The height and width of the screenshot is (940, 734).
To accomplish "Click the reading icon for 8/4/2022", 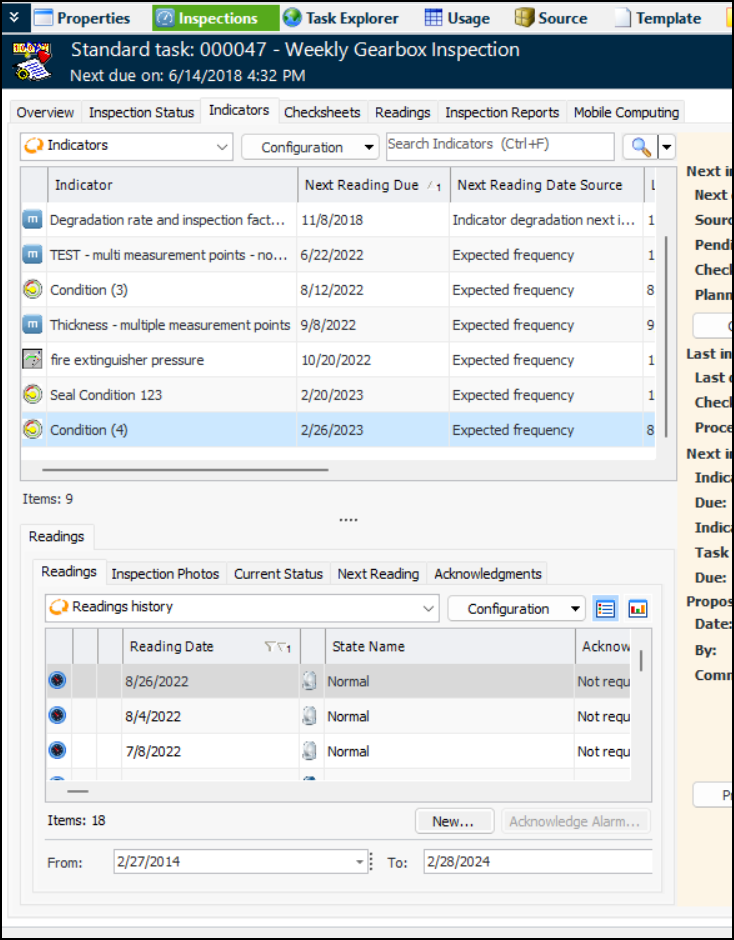I will [57, 716].
